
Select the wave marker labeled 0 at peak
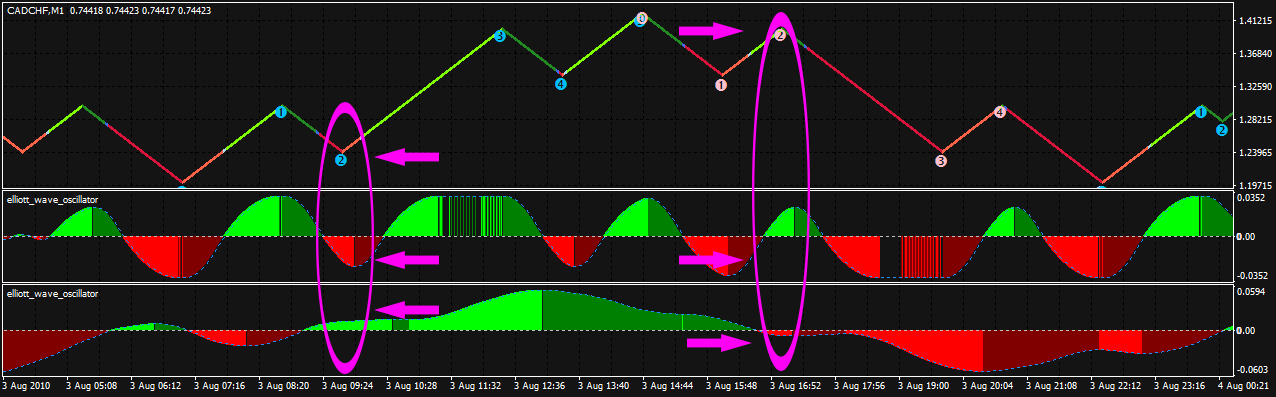pyautogui.click(x=641, y=19)
